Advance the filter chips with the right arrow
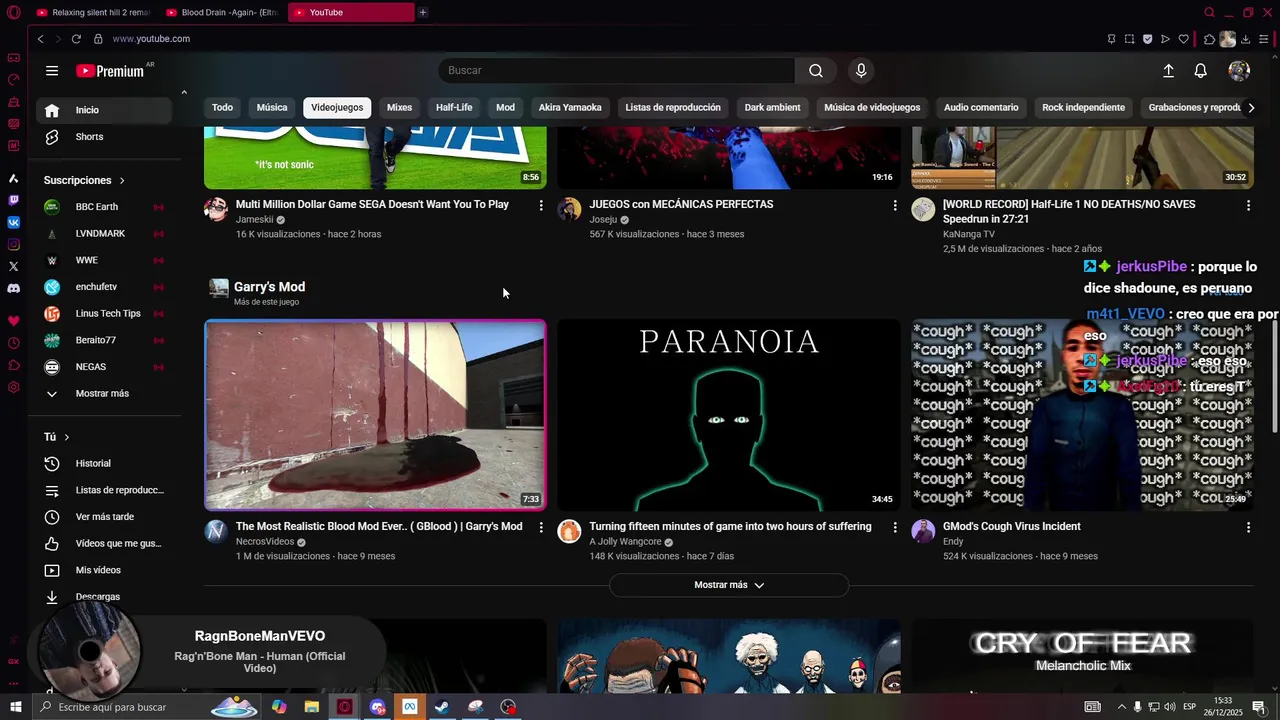This screenshot has width=1280, height=720. pyautogui.click(x=1250, y=108)
